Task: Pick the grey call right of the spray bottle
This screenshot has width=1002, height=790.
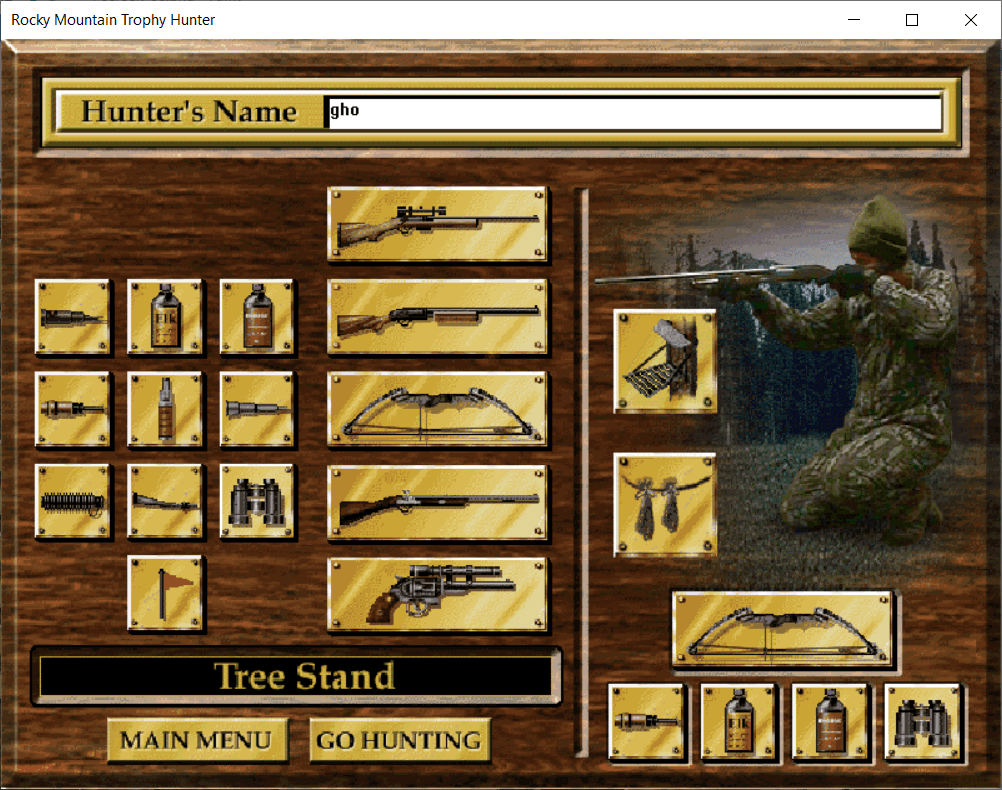Action: [258, 409]
